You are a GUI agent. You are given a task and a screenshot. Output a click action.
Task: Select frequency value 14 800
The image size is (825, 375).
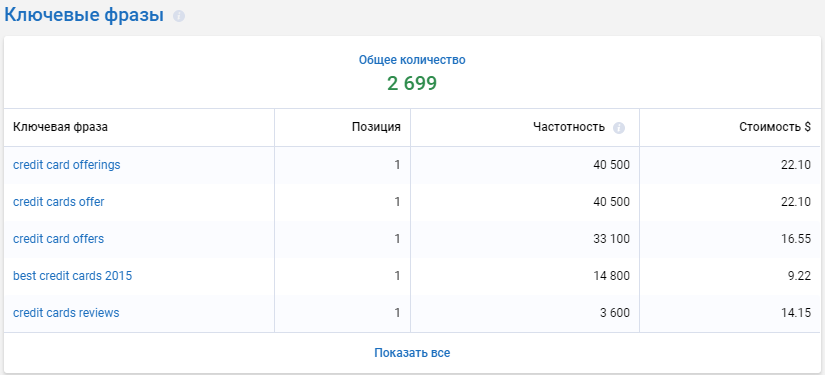pyautogui.click(x=611, y=276)
